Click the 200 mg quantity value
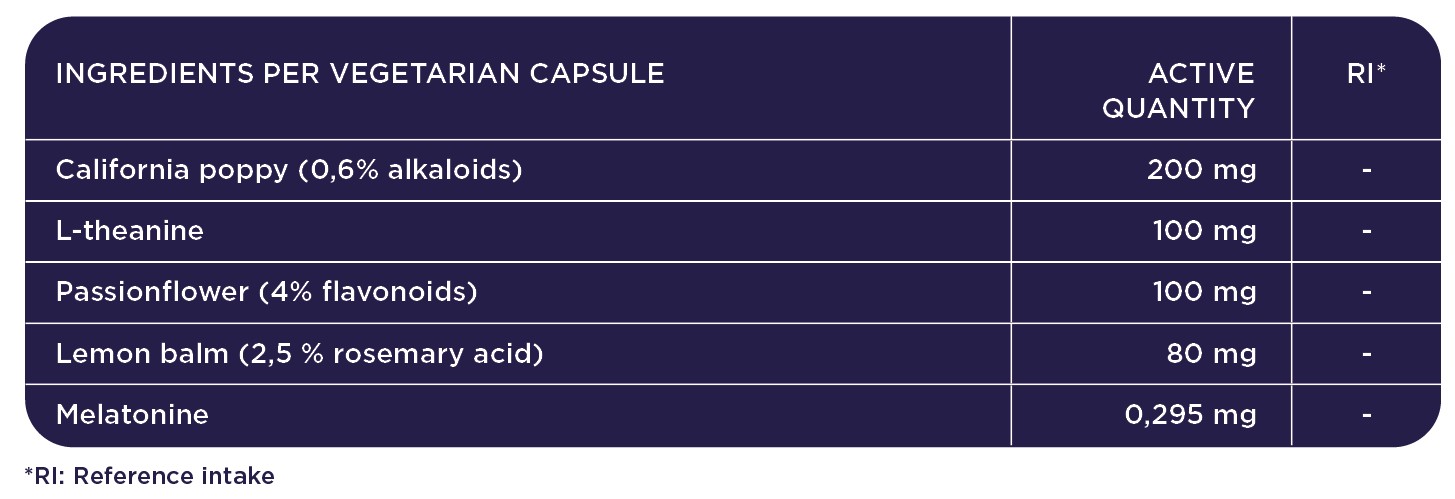The image size is (1455, 499). pos(1201,170)
